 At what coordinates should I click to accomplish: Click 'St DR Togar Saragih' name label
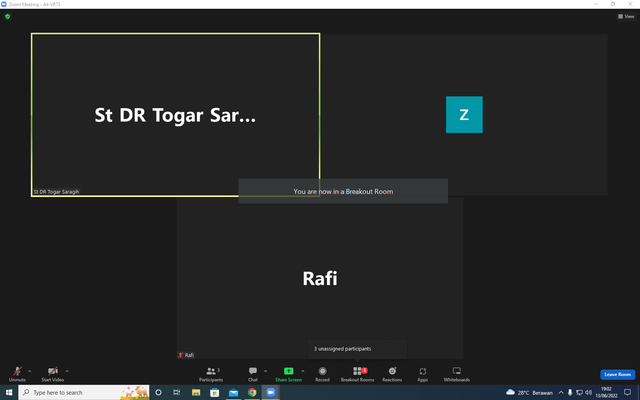pos(56,192)
